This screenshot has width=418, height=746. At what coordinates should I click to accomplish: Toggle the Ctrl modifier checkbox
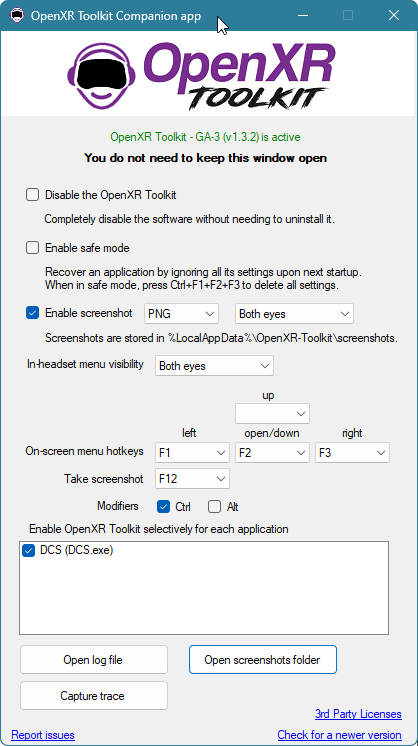(x=164, y=507)
